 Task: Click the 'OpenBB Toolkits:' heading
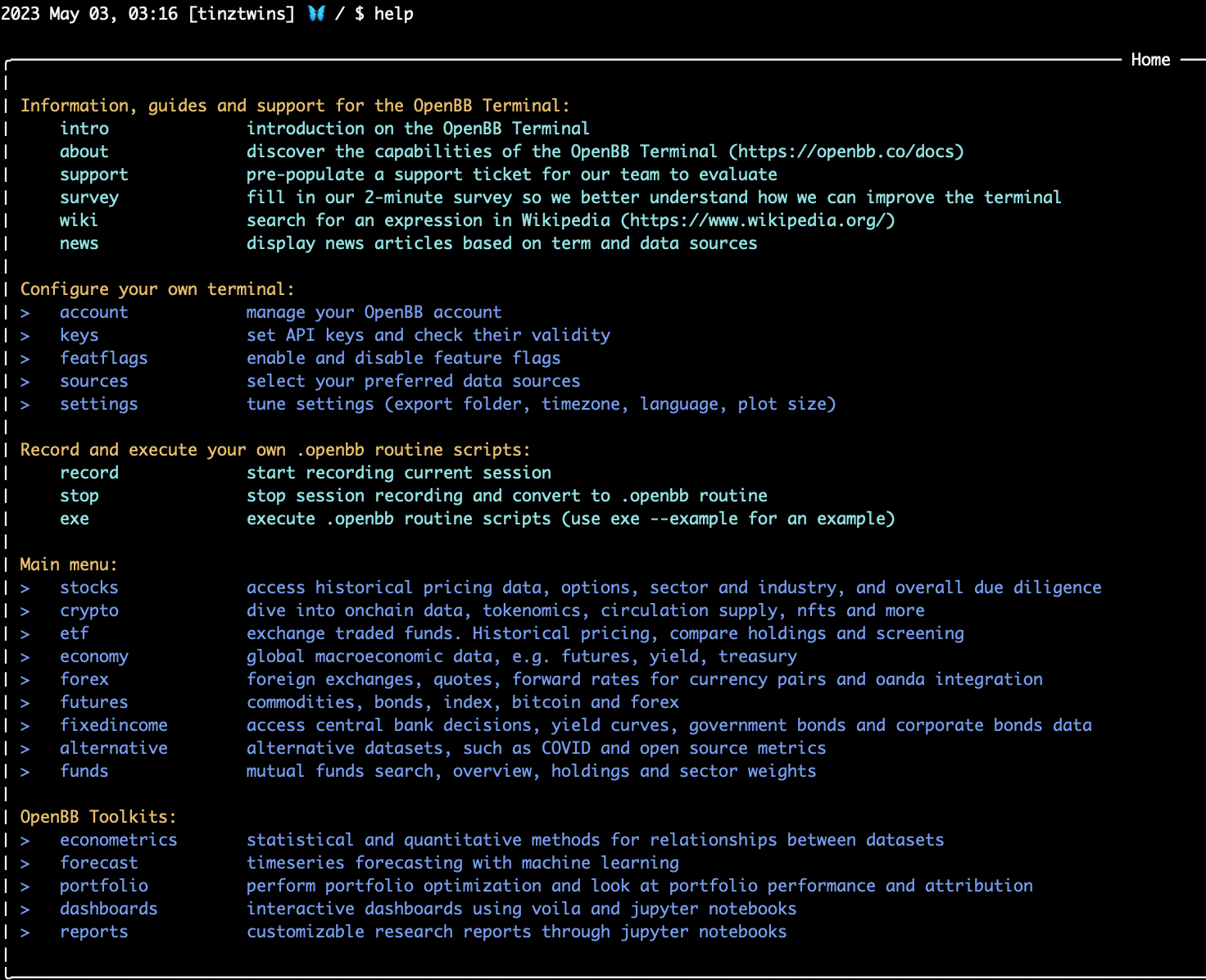[x=98, y=817]
